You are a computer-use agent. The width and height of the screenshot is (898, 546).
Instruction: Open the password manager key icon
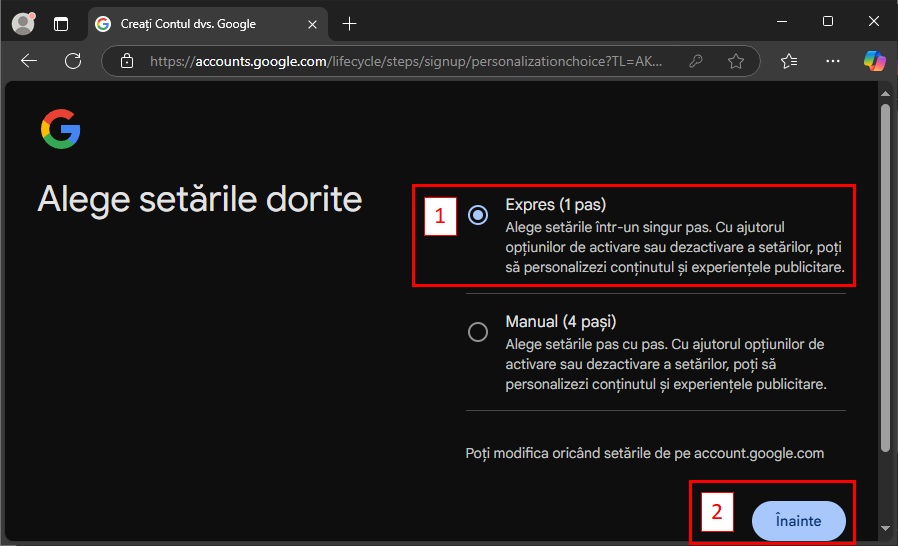[696, 61]
